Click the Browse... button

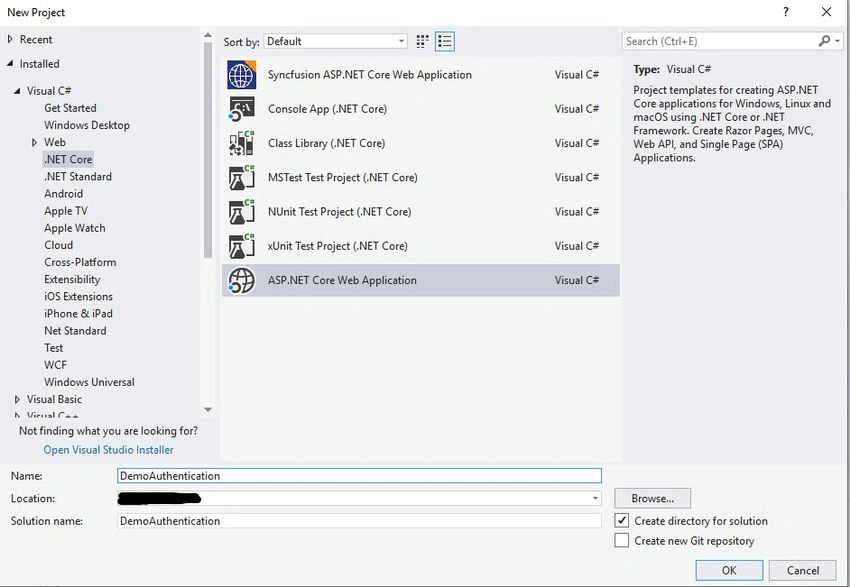(x=653, y=498)
